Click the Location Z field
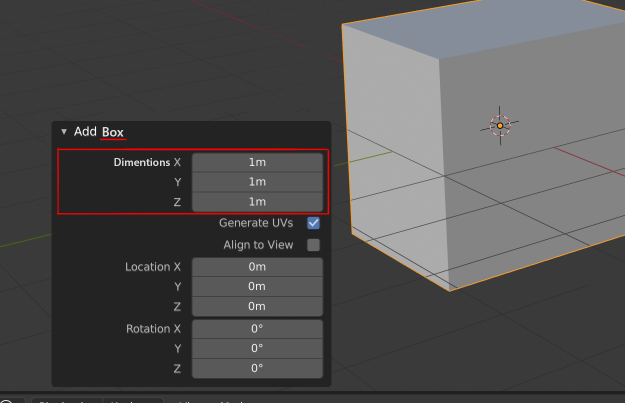This screenshot has width=625, height=403. (257, 307)
